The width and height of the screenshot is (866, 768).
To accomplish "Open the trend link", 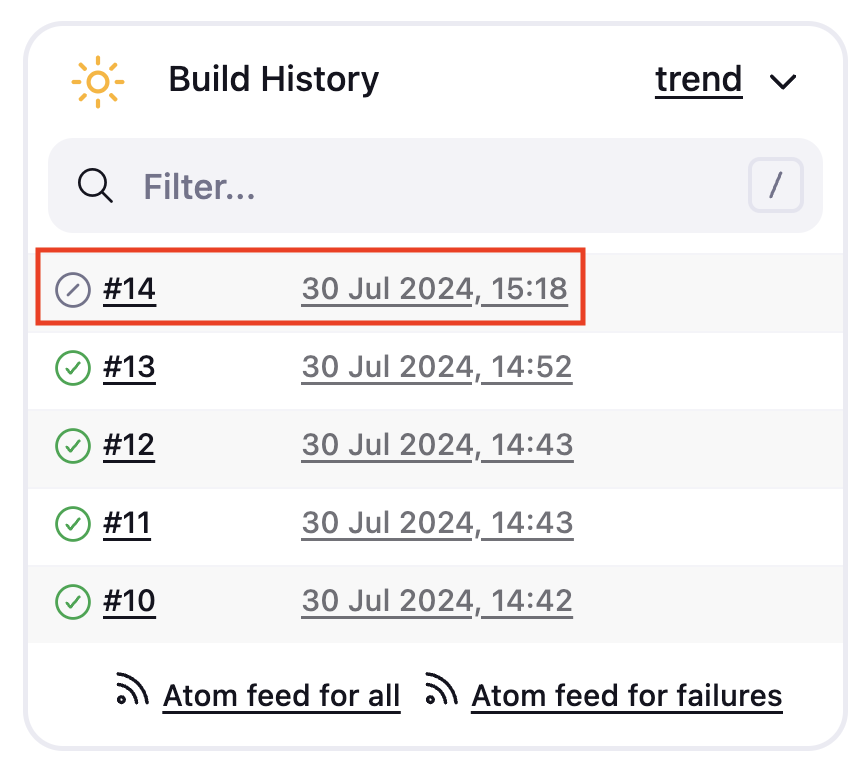I will coord(699,80).
